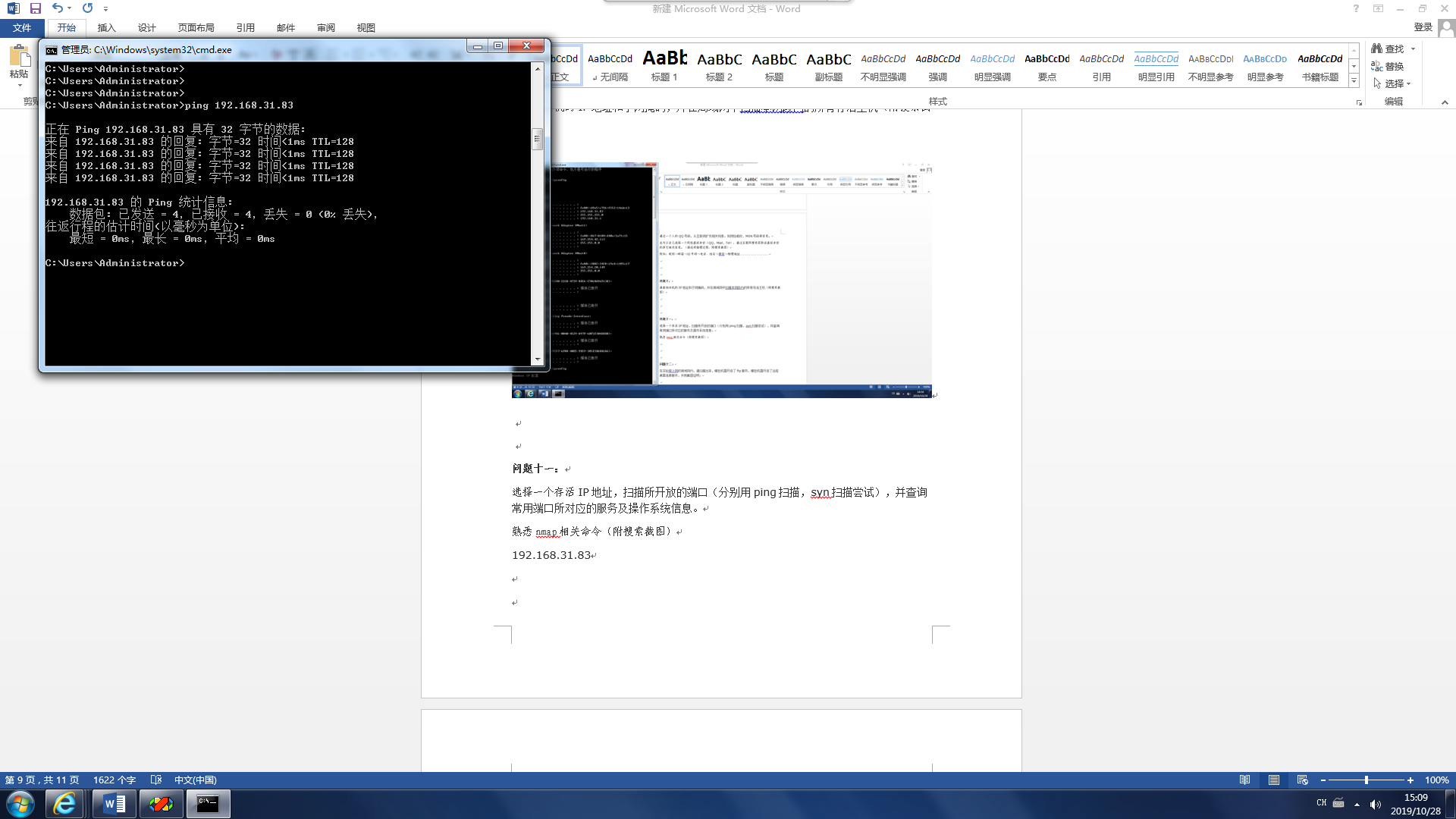Click the Redo/Repeat icon

(x=87, y=8)
